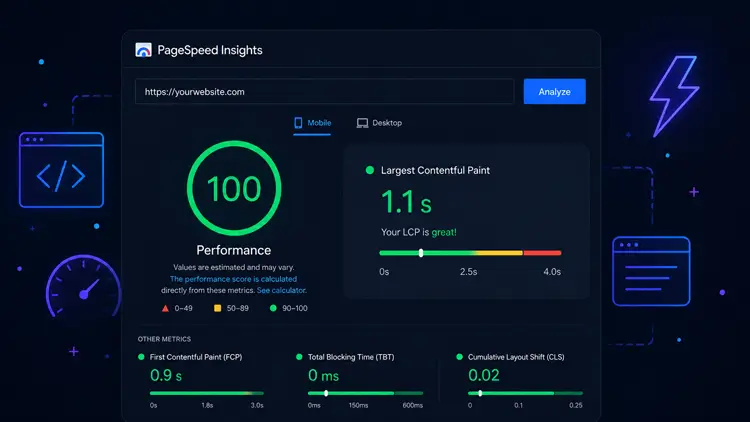750x422 pixels.
Task: Click the Cumulative Layout Shift green status dot
Action: tap(460, 357)
